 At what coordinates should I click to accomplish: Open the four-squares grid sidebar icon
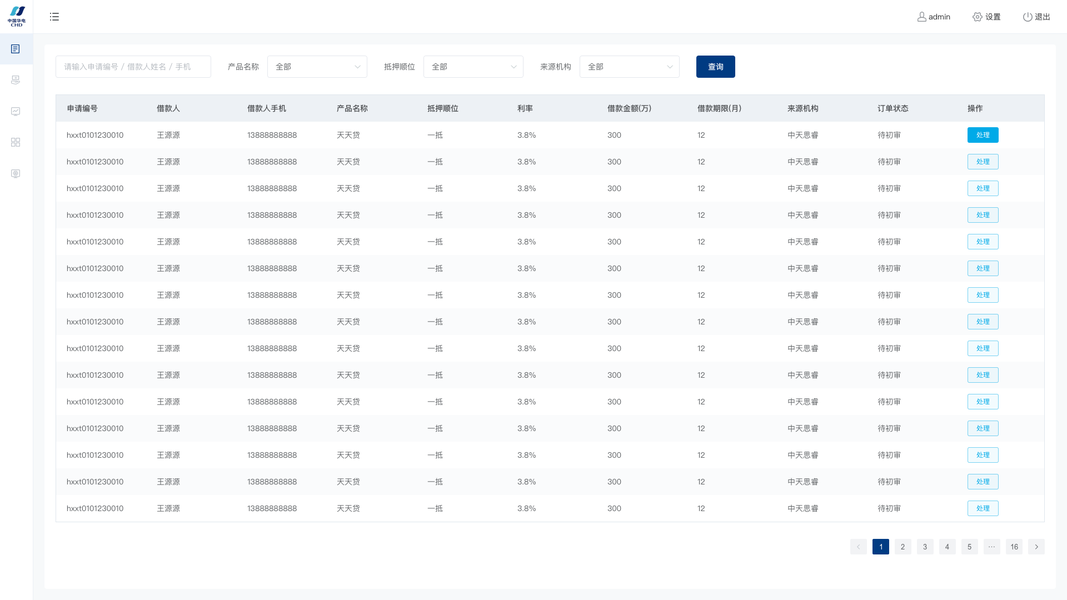[16, 142]
